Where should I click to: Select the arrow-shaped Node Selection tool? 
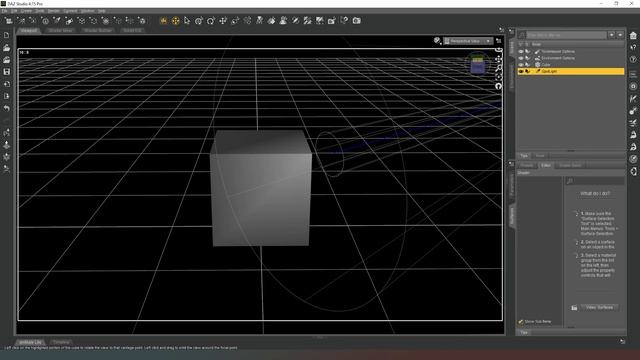click(x=187, y=20)
